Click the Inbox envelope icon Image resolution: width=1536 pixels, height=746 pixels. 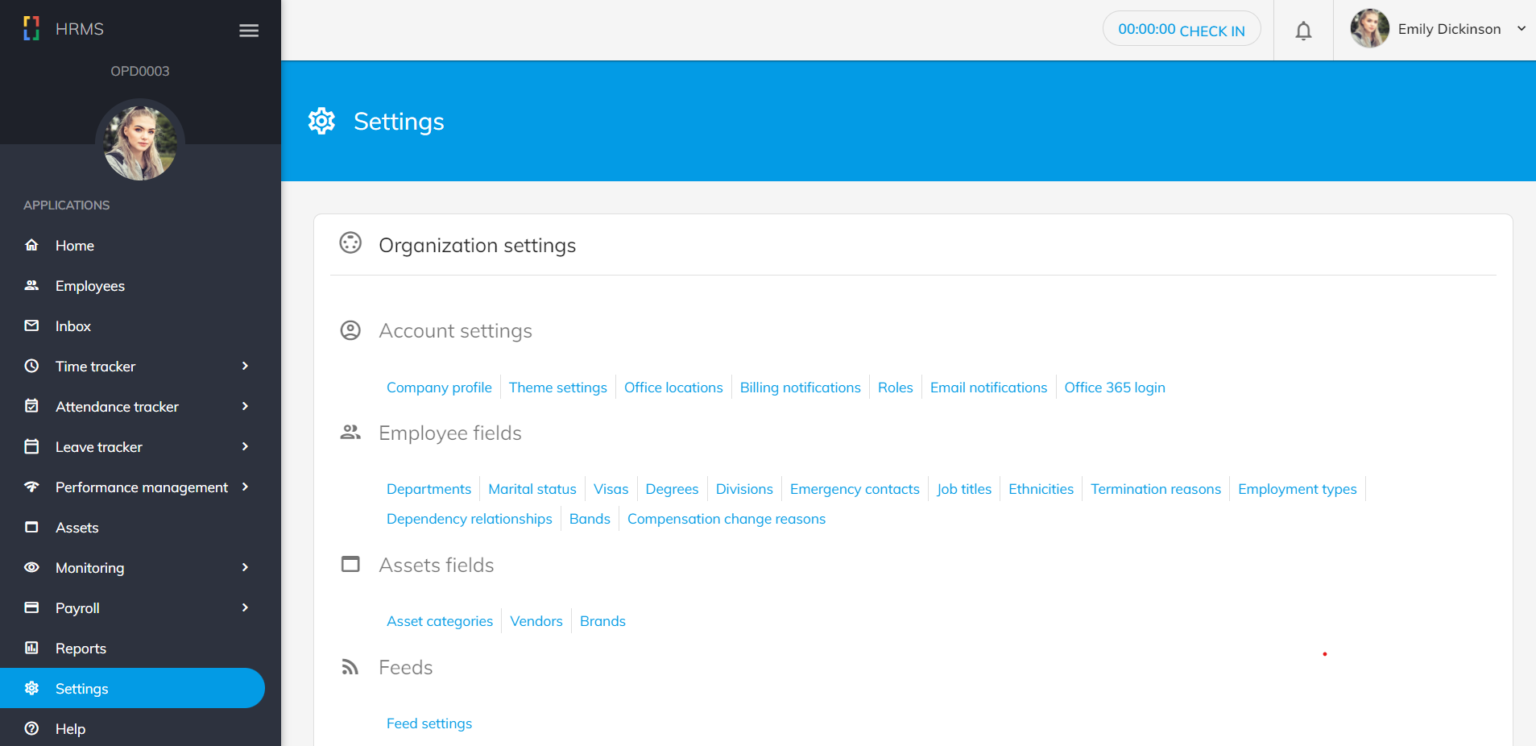pos(32,326)
